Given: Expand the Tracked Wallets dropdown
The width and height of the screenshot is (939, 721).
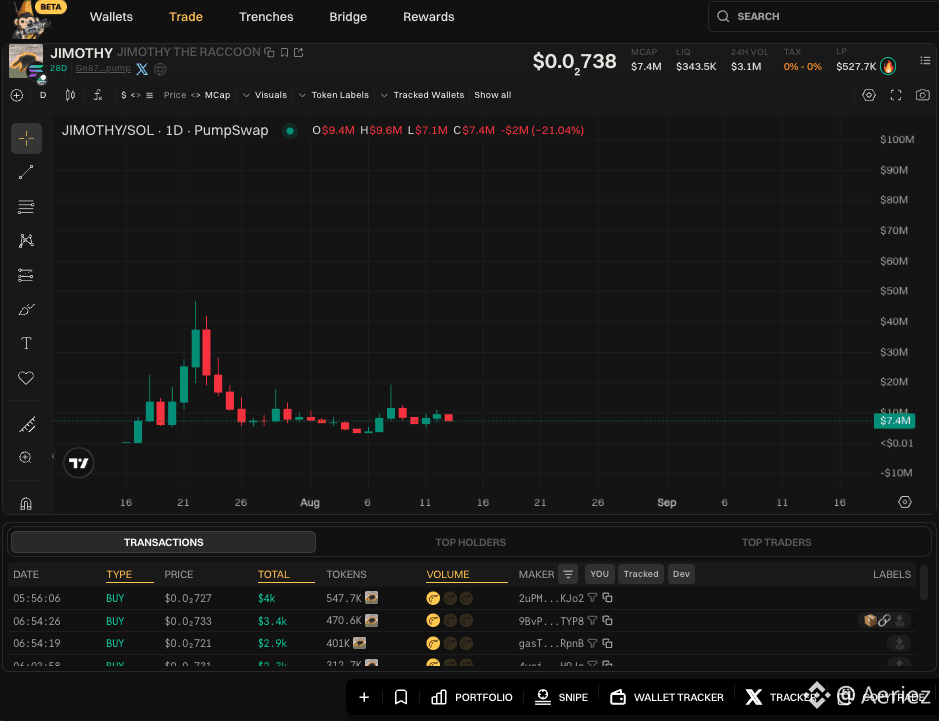Looking at the screenshot, I should coord(422,95).
